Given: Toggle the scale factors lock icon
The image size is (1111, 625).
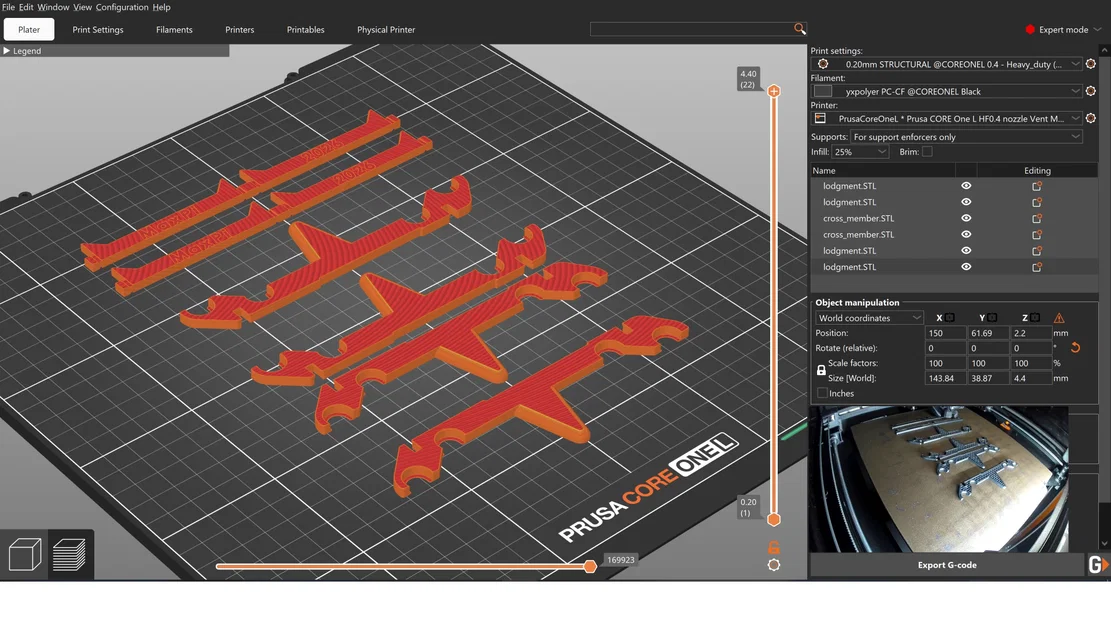Looking at the screenshot, I should 821,370.
